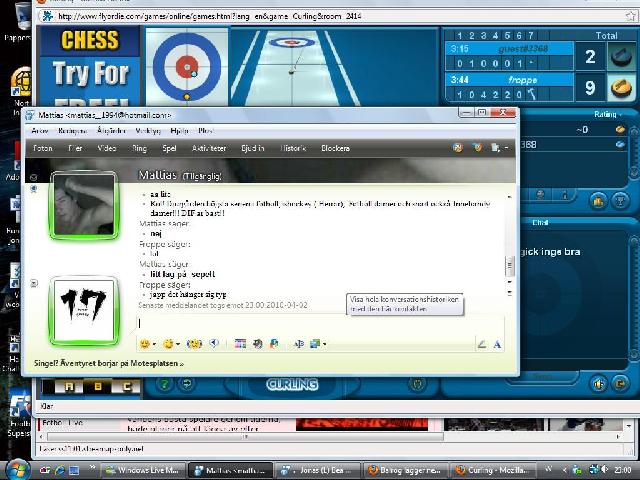
Task: Click Blockera to block contact
Action: (335, 148)
